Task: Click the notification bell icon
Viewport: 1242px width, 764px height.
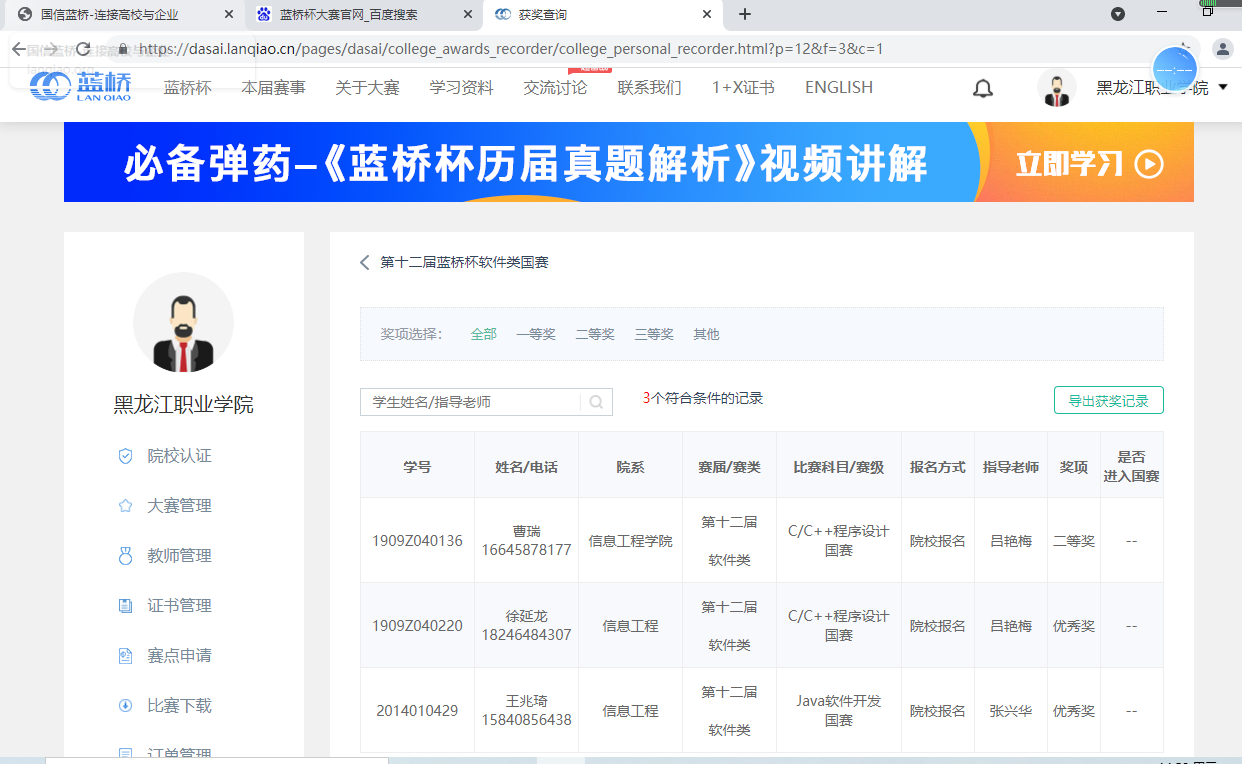Action: (x=983, y=88)
